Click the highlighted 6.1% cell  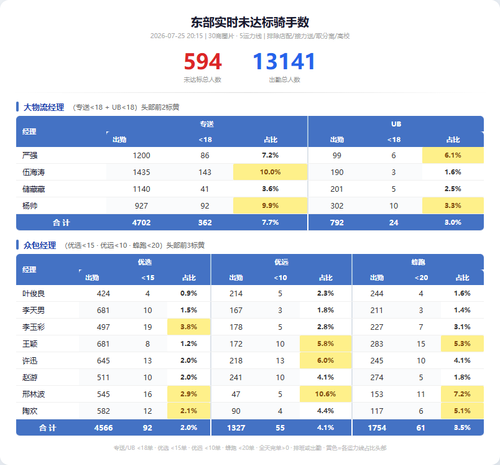pos(453,155)
